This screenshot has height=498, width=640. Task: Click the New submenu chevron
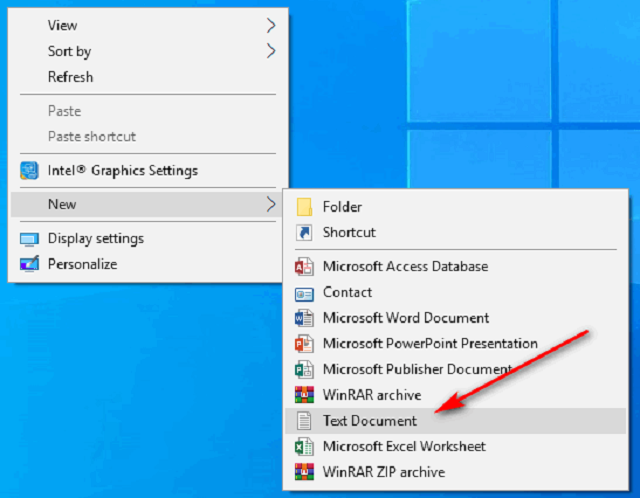click(x=271, y=204)
